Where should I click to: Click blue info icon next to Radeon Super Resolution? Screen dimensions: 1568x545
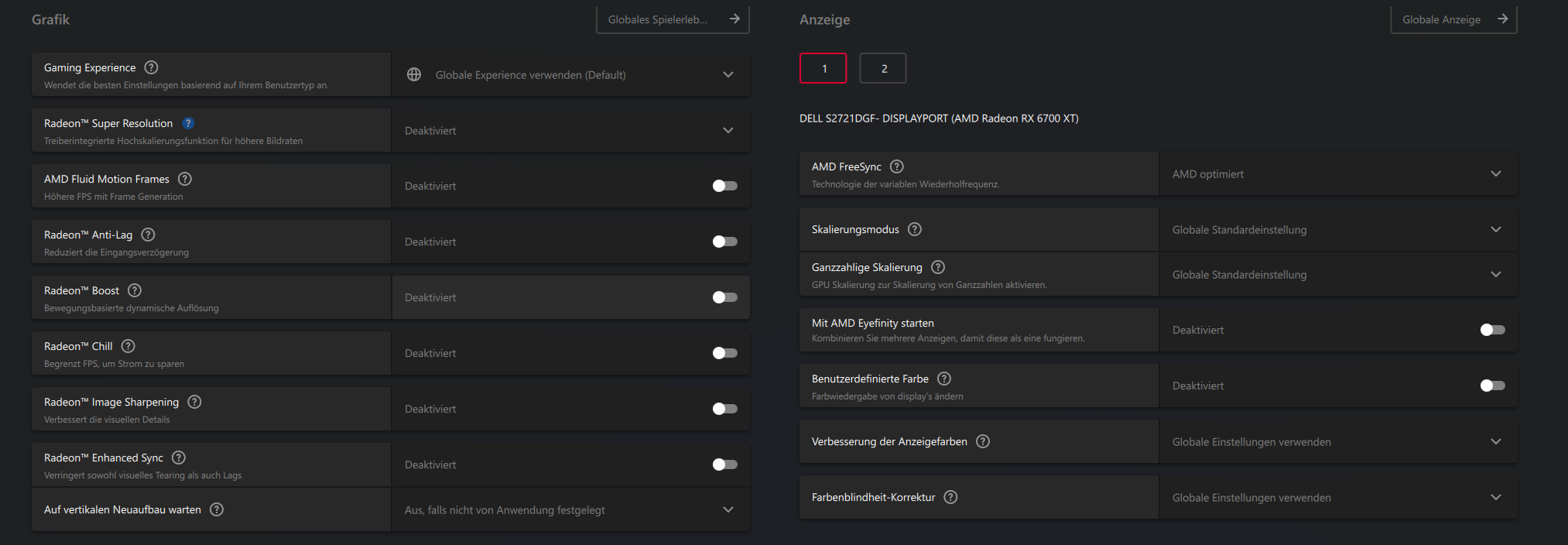click(x=188, y=123)
